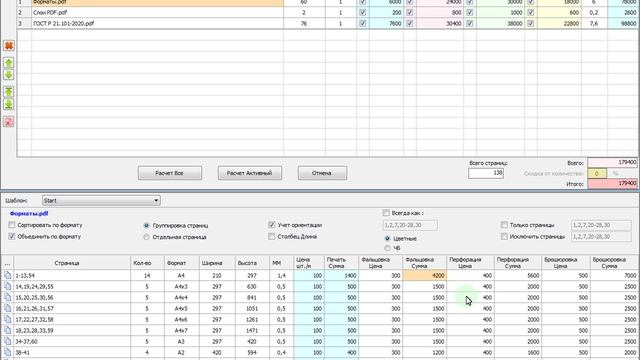
Task: Enable 'Только страницы' checkbox
Action: point(504,225)
